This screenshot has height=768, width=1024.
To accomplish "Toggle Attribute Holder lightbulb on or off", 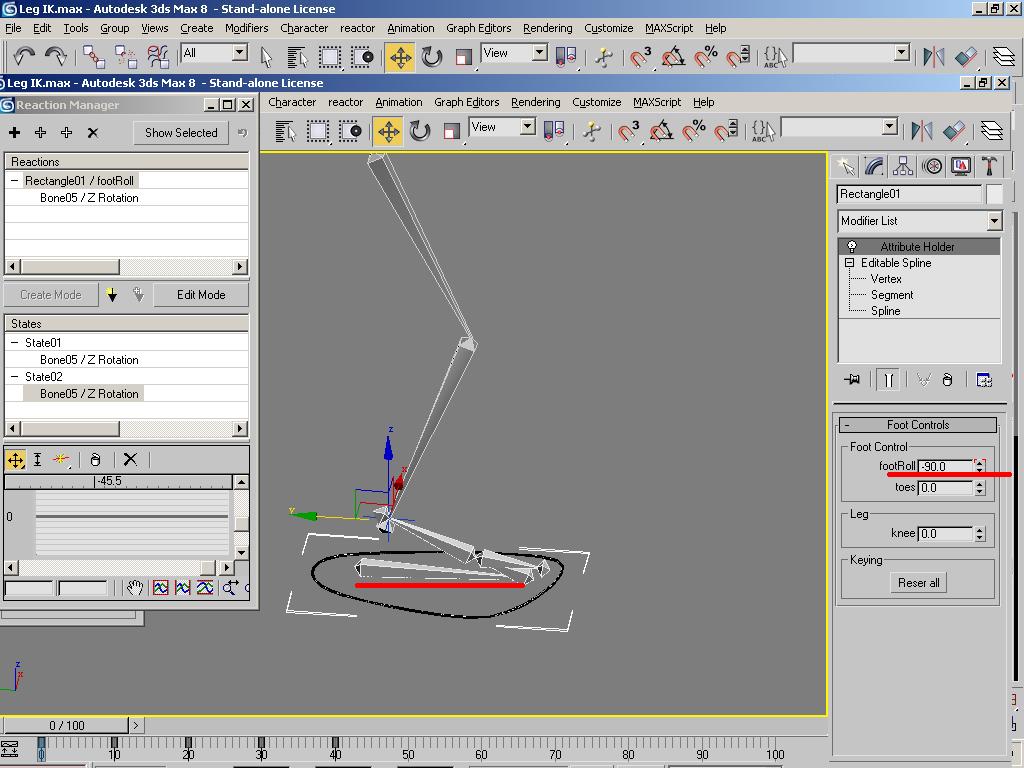I will tap(852, 246).
